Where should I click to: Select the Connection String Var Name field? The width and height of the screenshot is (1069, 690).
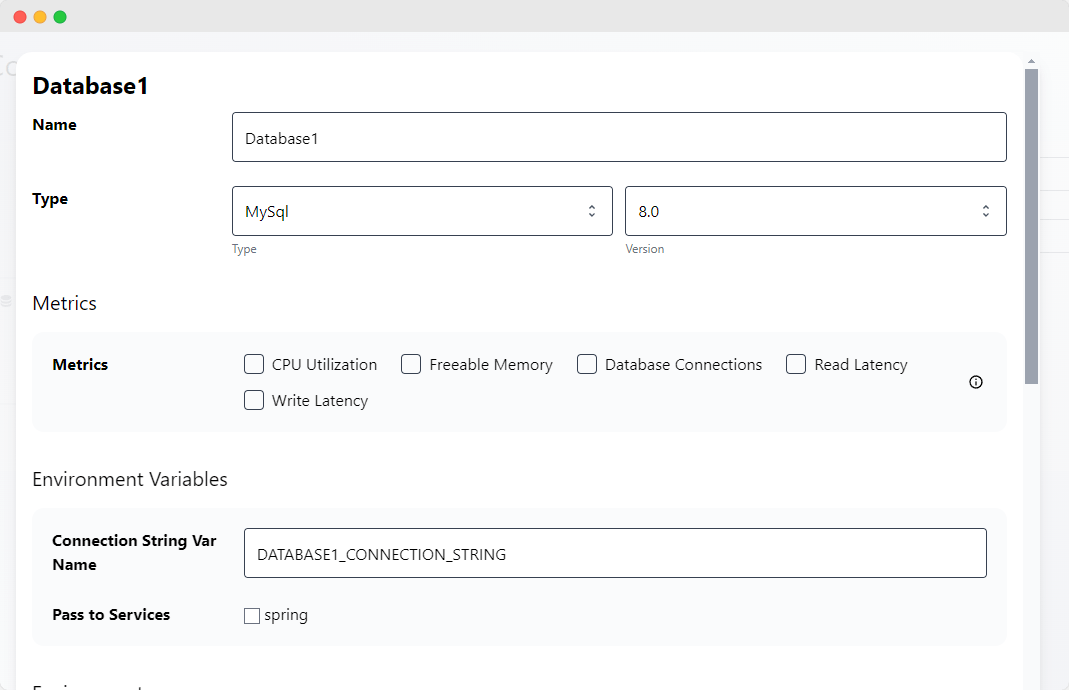(x=614, y=552)
